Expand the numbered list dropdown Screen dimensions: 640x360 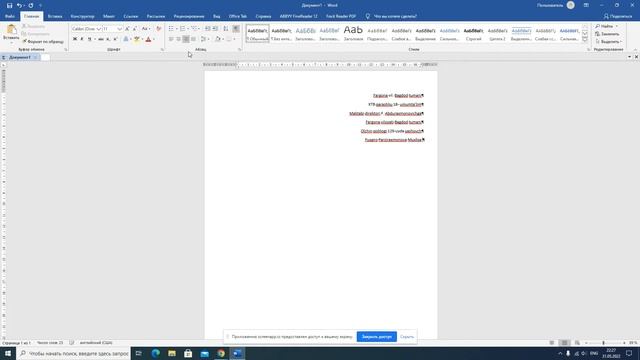pyautogui.click(x=188, y=29)
